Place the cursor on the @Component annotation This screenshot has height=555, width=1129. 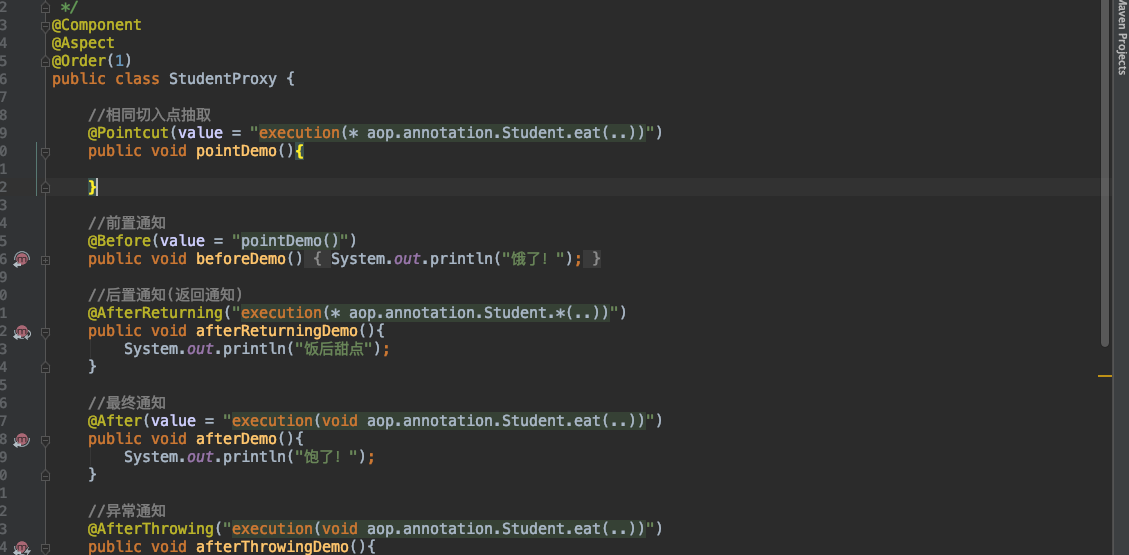(96, 25)
